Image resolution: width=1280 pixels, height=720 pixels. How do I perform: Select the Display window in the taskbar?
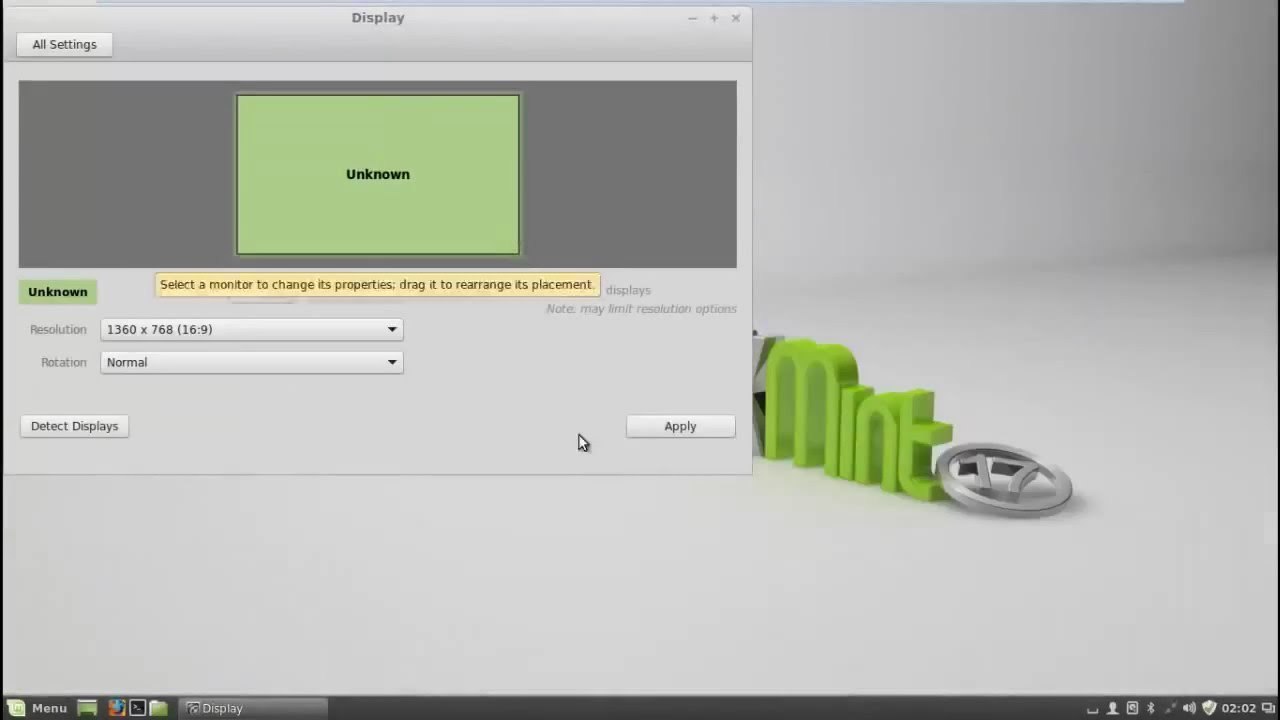click(x=254, y=708)
